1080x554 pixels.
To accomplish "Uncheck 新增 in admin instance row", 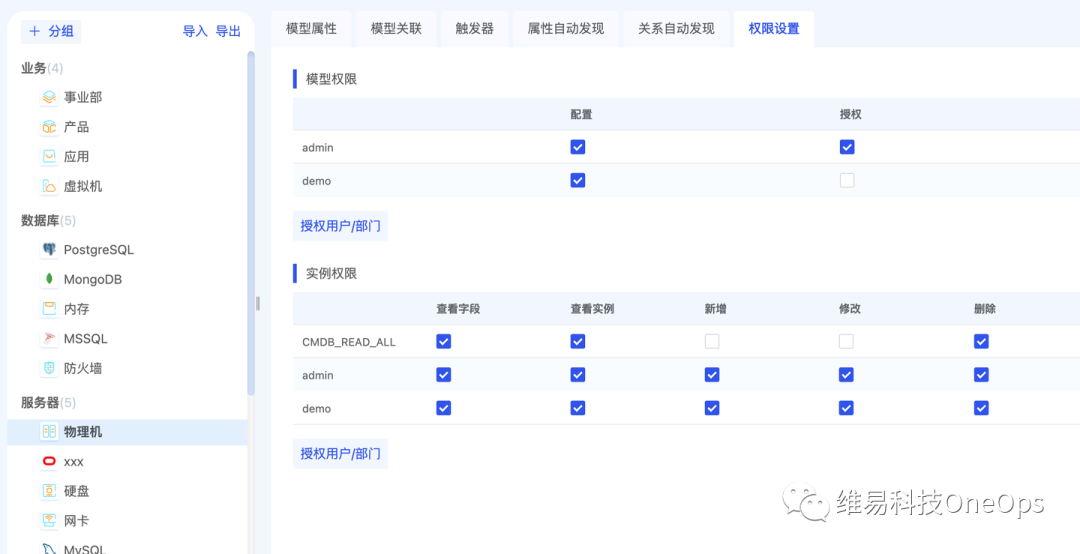I will click(x=712, y=374).
